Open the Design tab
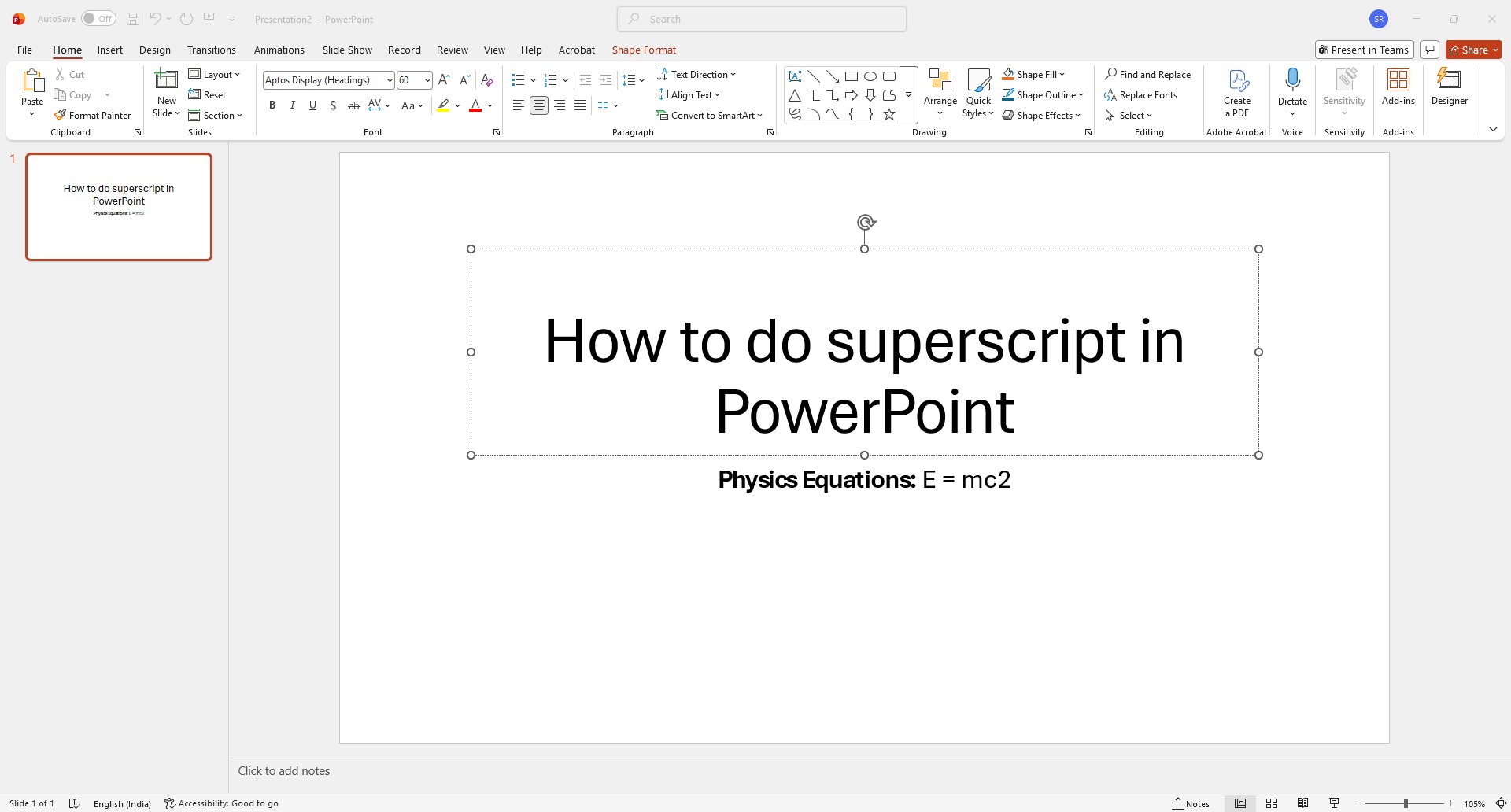This screenshot has width=1511, height=812. pyautogui.click(x=155, y=50)
